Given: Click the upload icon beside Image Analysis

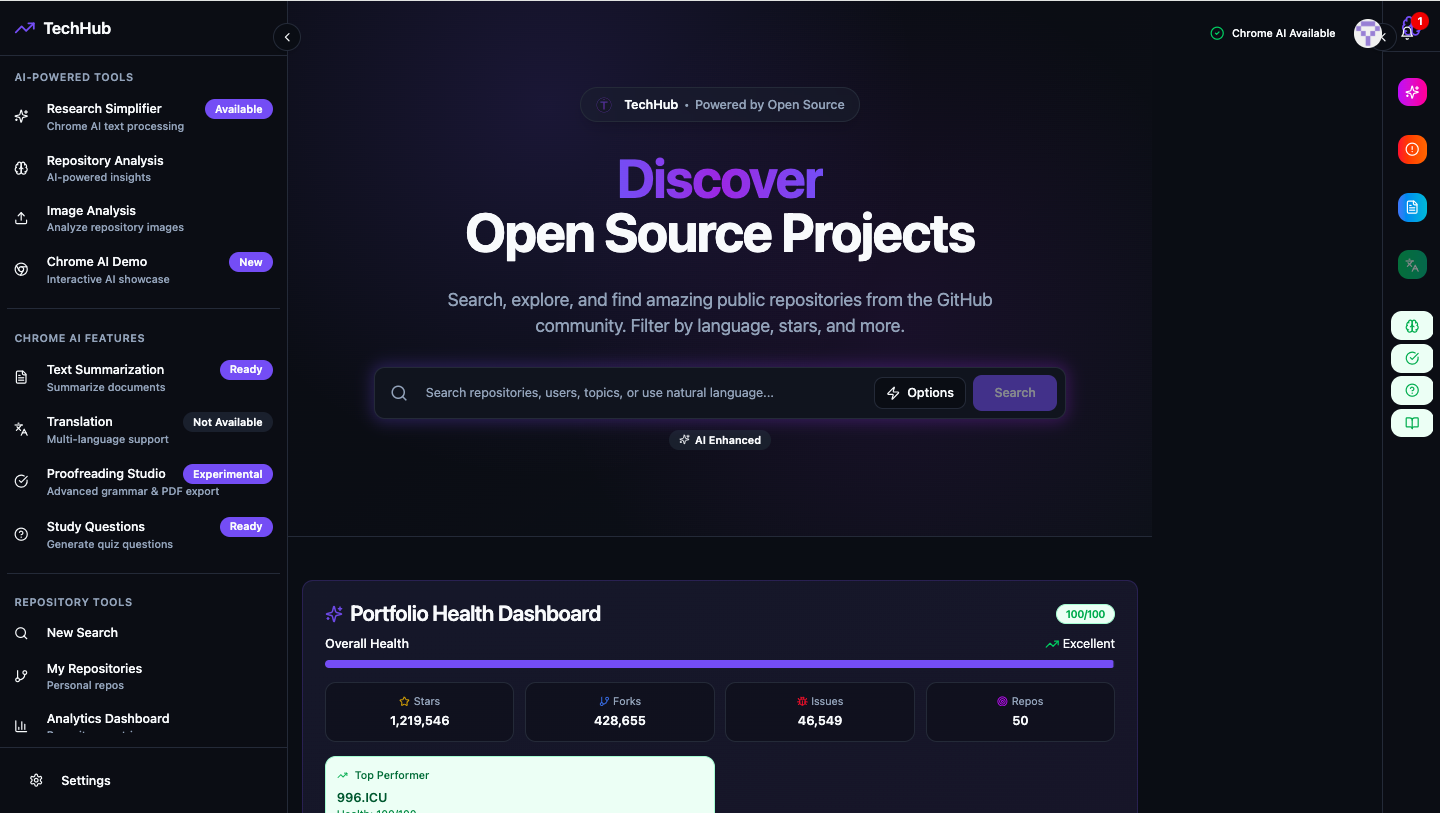Looking at the screenshot, I should click(21, 218).
